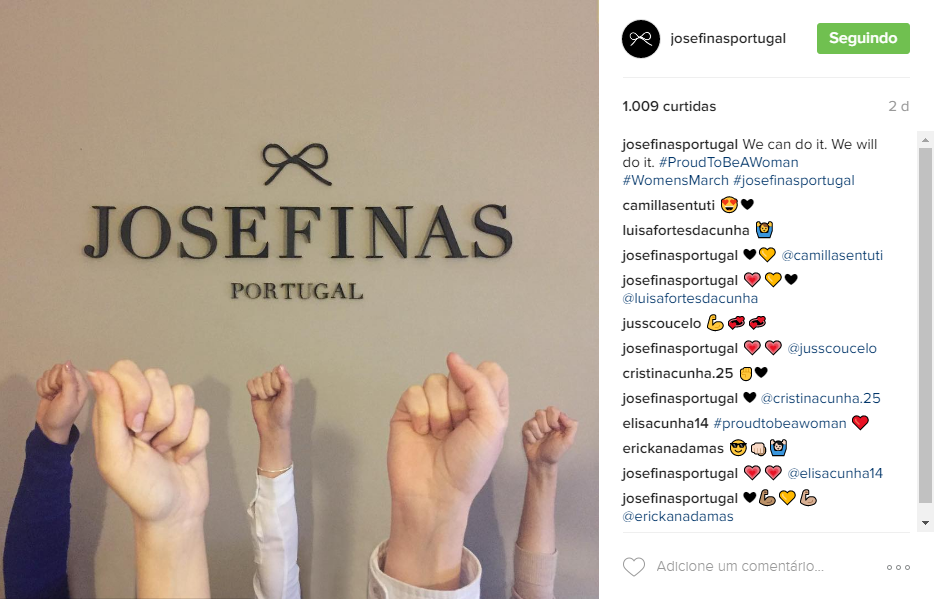Click the @erickanadamas mention link

click(678, 516)
